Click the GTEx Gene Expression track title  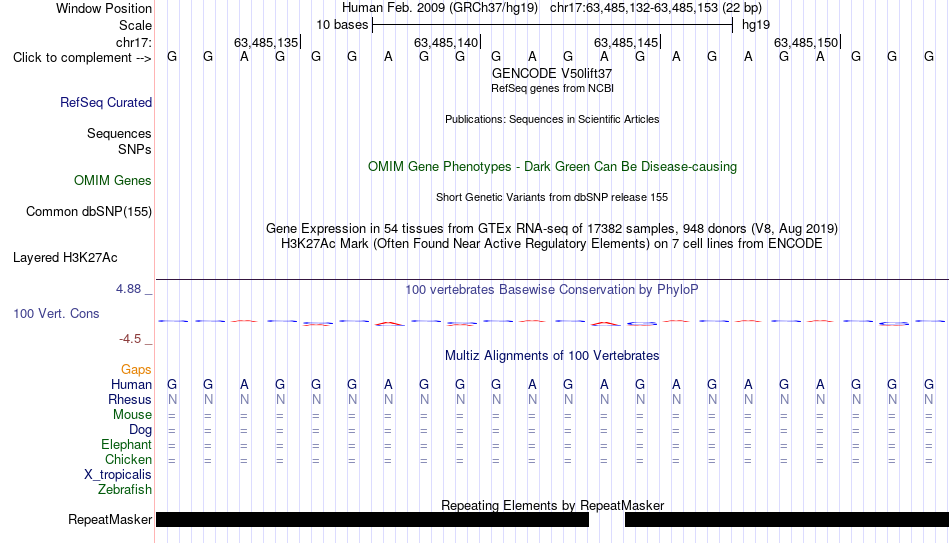(552, 228)
